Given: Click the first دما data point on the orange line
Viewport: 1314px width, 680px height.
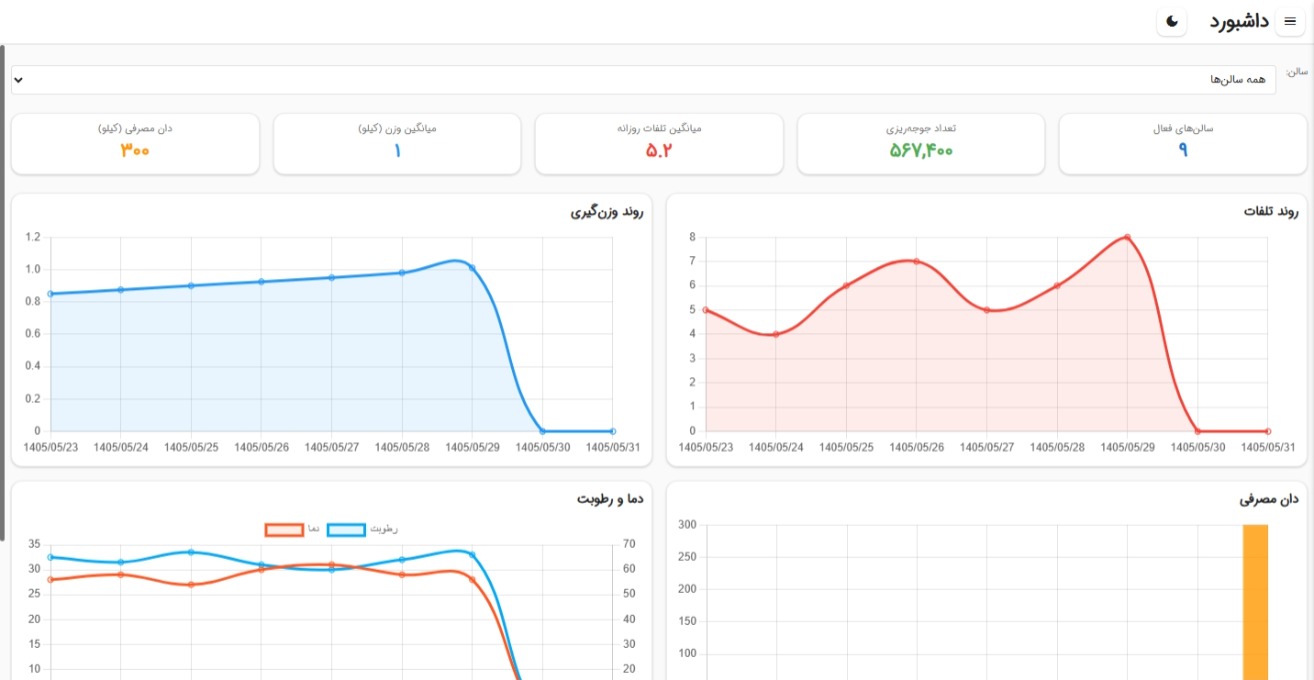Looking at the screenshot, I should coord(50,579).
